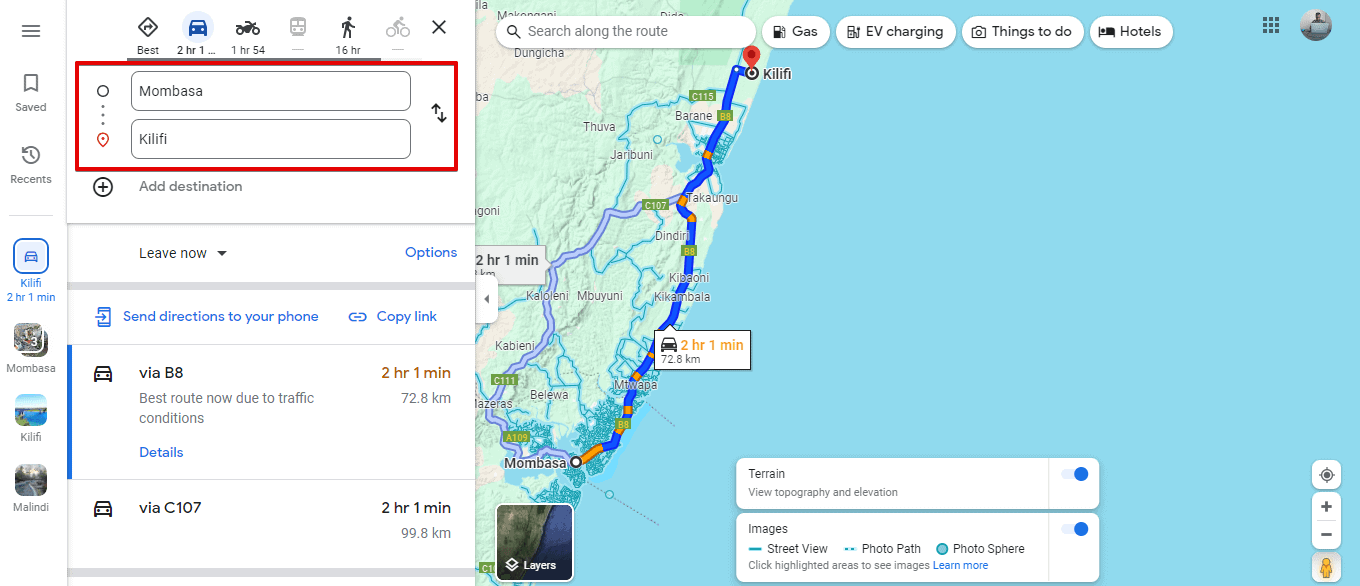Open the Google apps grid
Screen dimensions: 1360x586
(1271, 25)
